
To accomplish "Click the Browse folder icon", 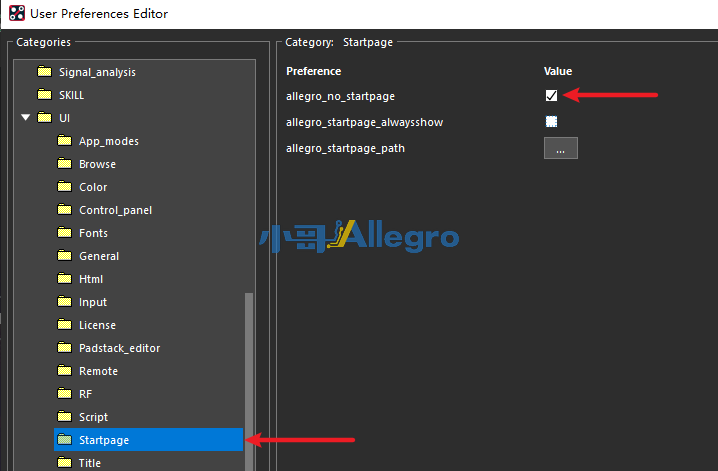I will click(x=65, y=163).
